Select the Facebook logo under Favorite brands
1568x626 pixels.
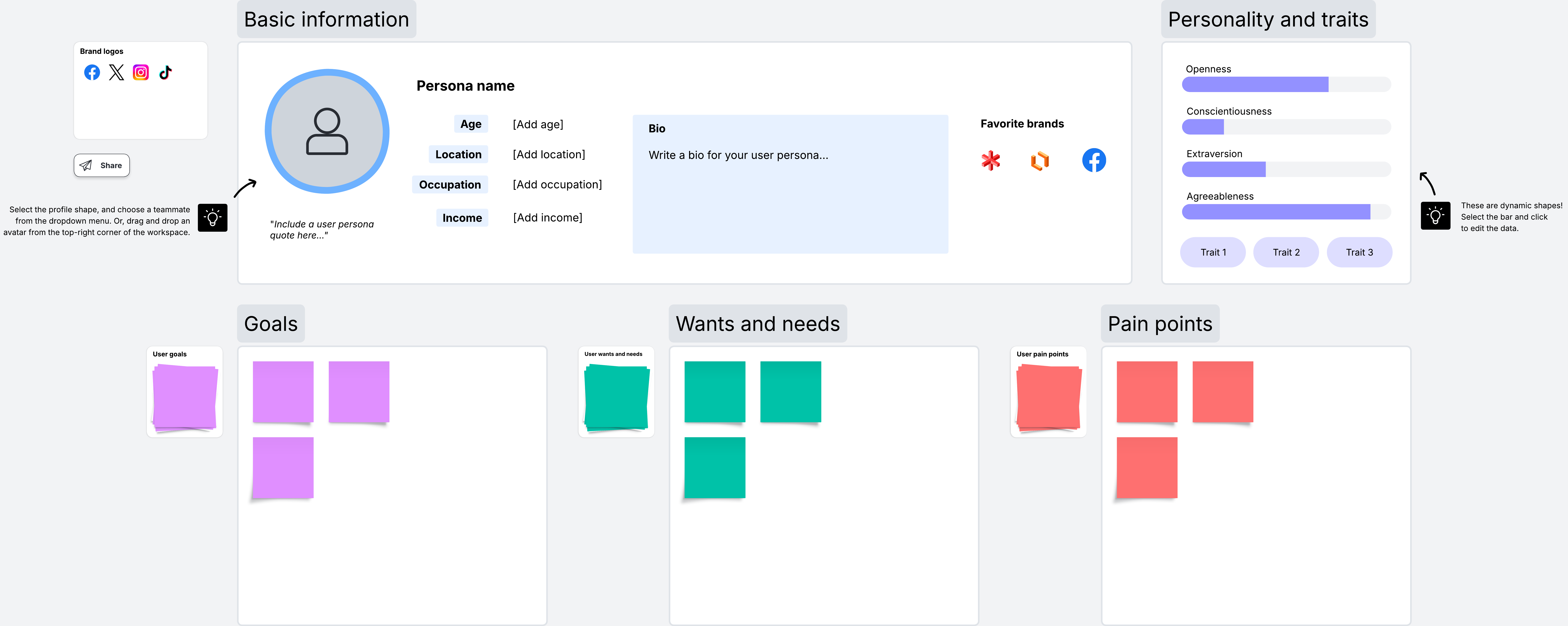click(1094, 160)
